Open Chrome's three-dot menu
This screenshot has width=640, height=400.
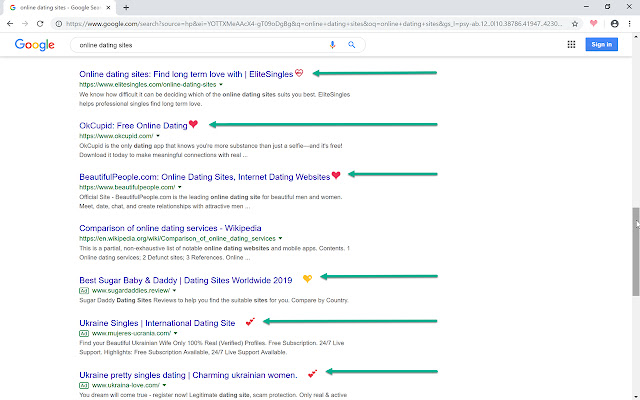click(x=629, y=24)
